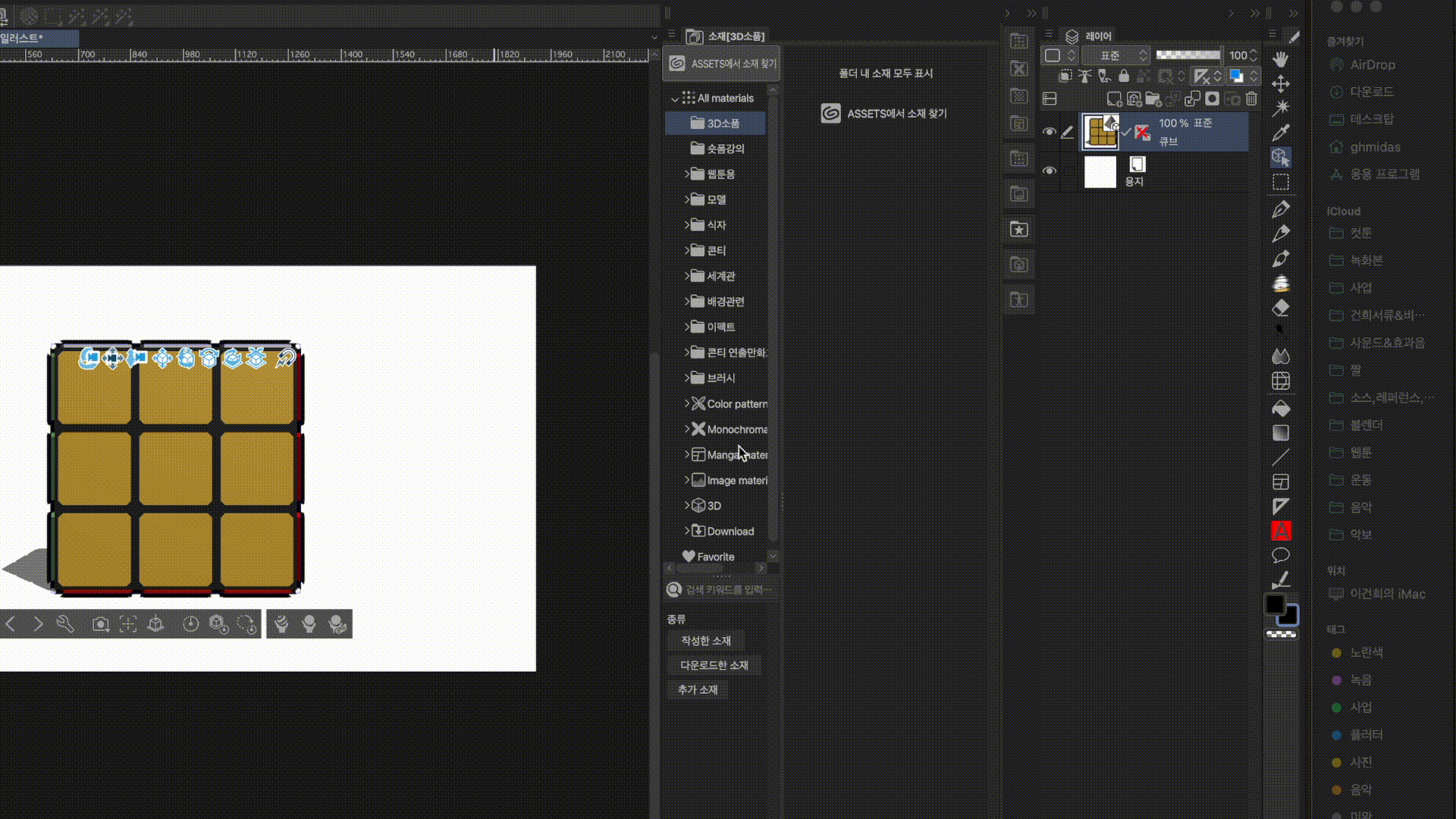Select the Hand (move view) tool
The height and width of the screenshot is (819, 1456).
(1281, 59)
